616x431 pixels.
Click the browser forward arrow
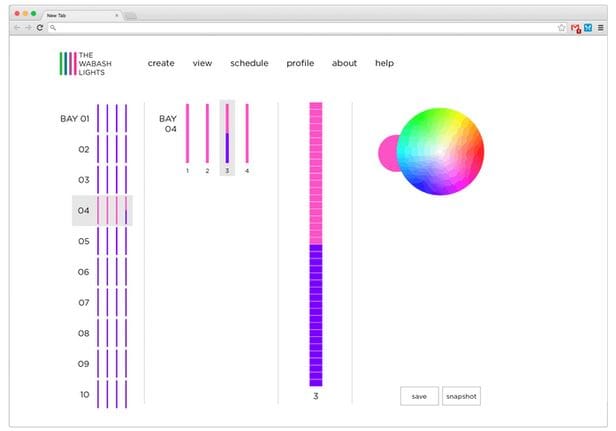(28, 28)
